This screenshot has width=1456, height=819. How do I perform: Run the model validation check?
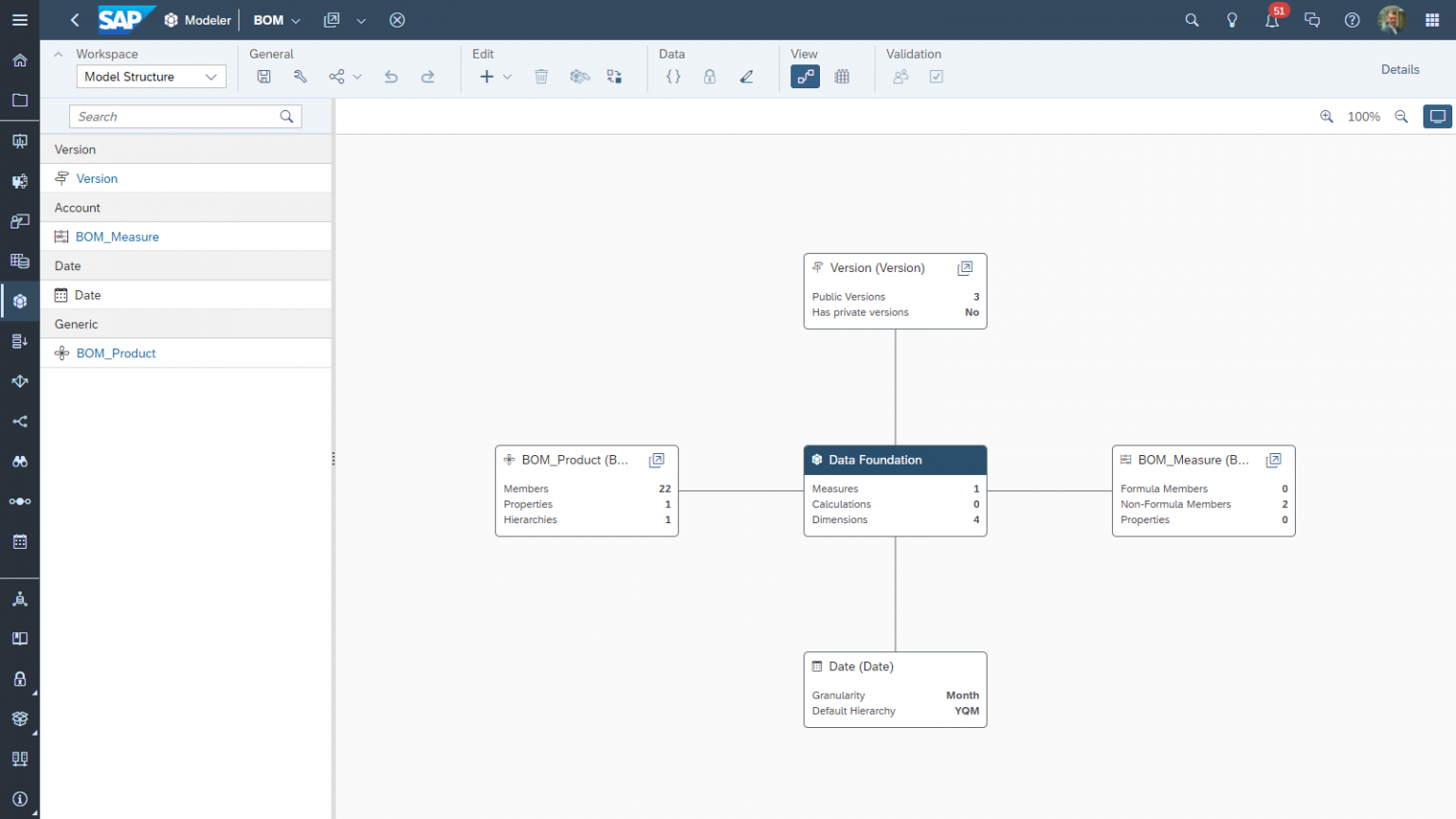pos(937,76)
